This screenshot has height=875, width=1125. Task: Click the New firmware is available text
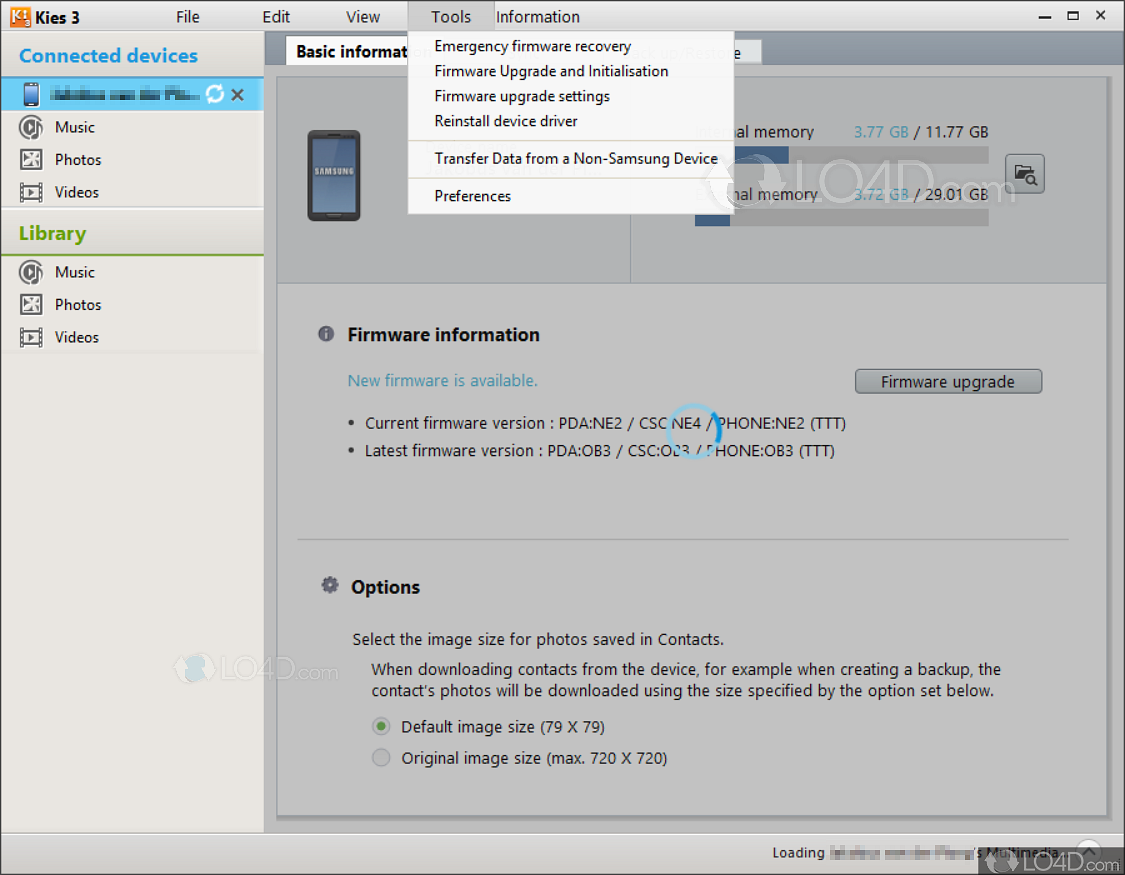click(443, 381)
